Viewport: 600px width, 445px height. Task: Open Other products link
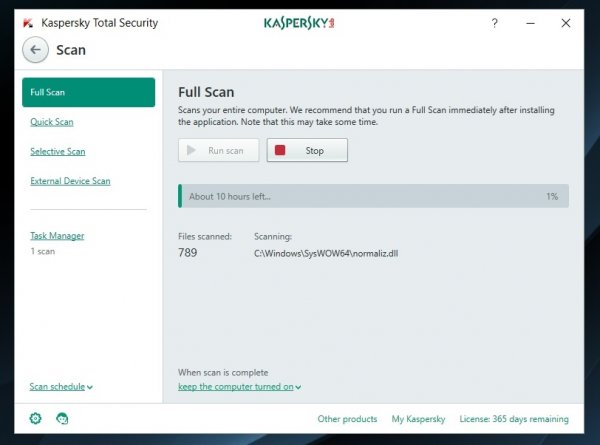347,419
